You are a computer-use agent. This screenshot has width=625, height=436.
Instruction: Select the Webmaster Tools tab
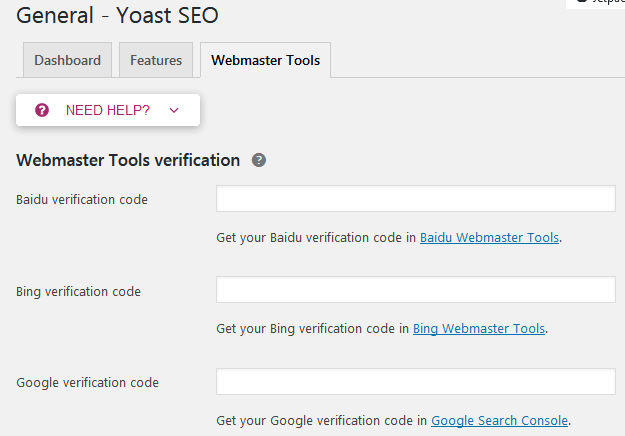265,60
